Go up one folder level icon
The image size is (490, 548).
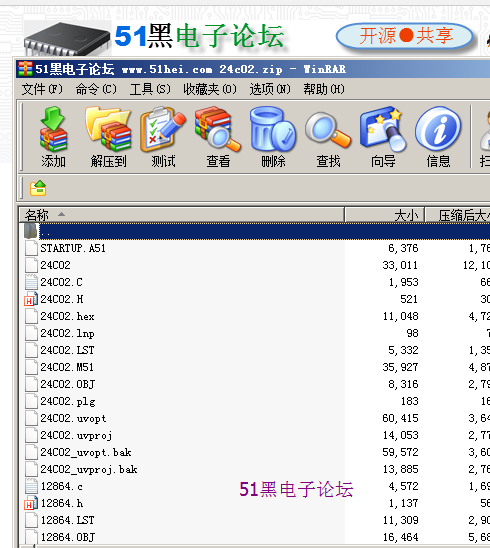coord(38,188)
